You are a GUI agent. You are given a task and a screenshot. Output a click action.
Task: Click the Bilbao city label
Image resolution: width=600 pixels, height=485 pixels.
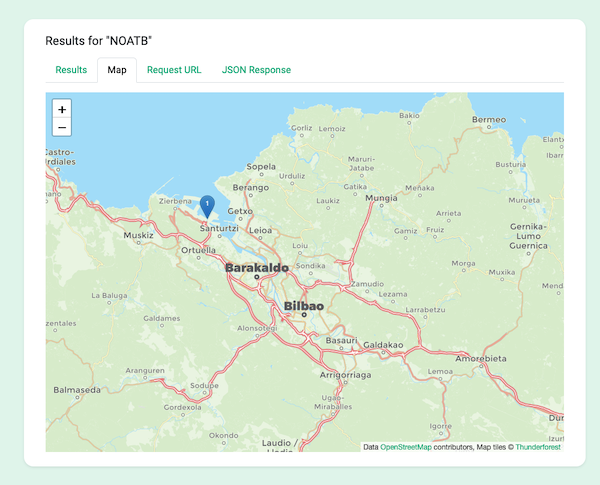(304, 306)
